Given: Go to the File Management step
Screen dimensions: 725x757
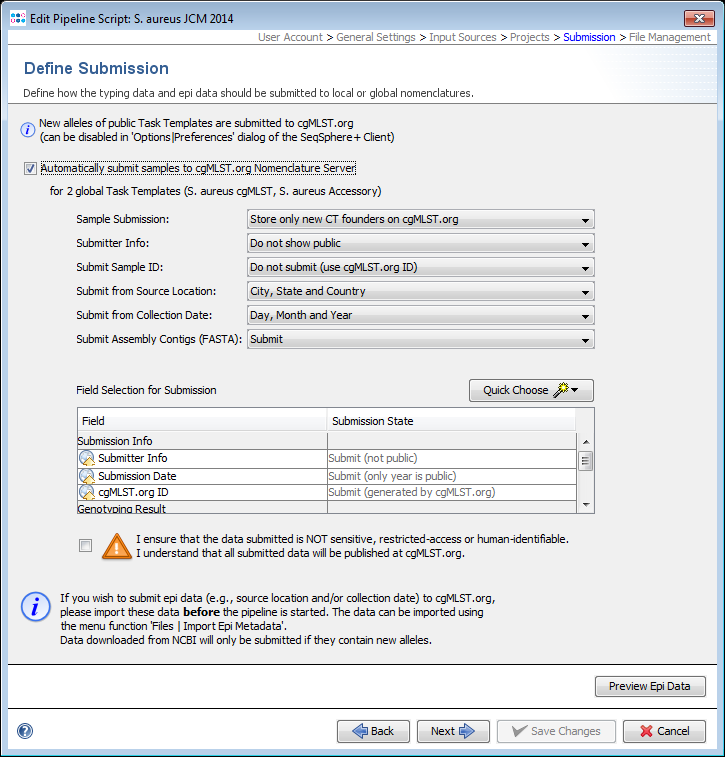Looking at the screenshot, I should (x=669, y=37).
